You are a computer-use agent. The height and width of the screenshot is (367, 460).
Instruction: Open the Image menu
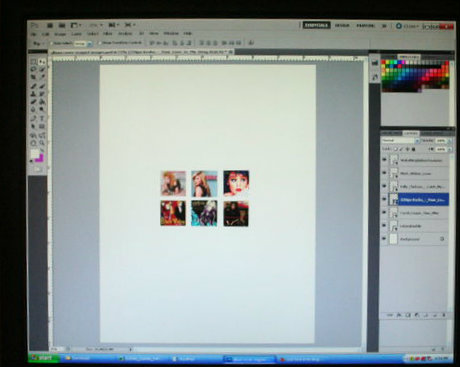coord(60,34)
